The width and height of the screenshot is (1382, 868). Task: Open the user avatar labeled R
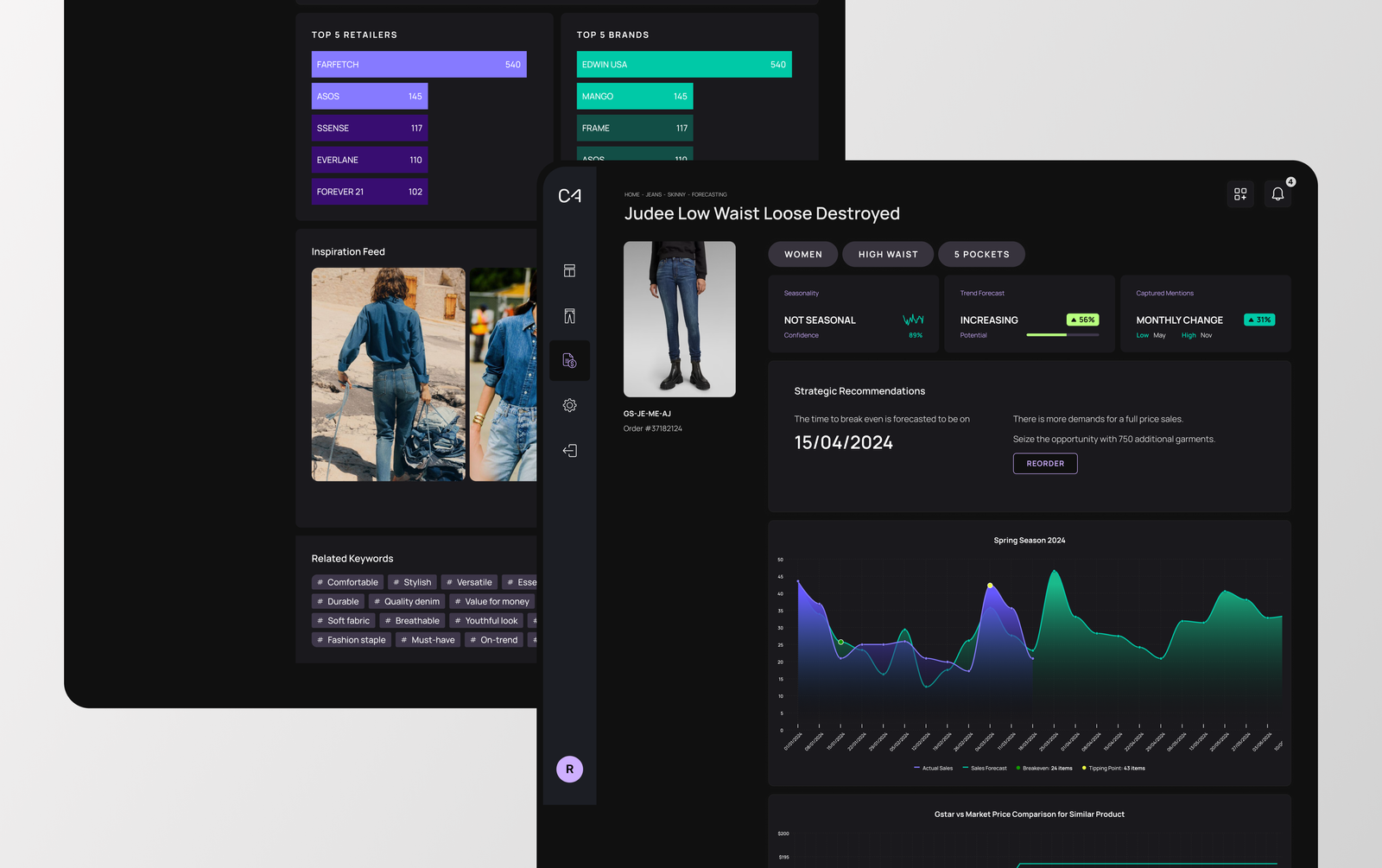point(569,769)
